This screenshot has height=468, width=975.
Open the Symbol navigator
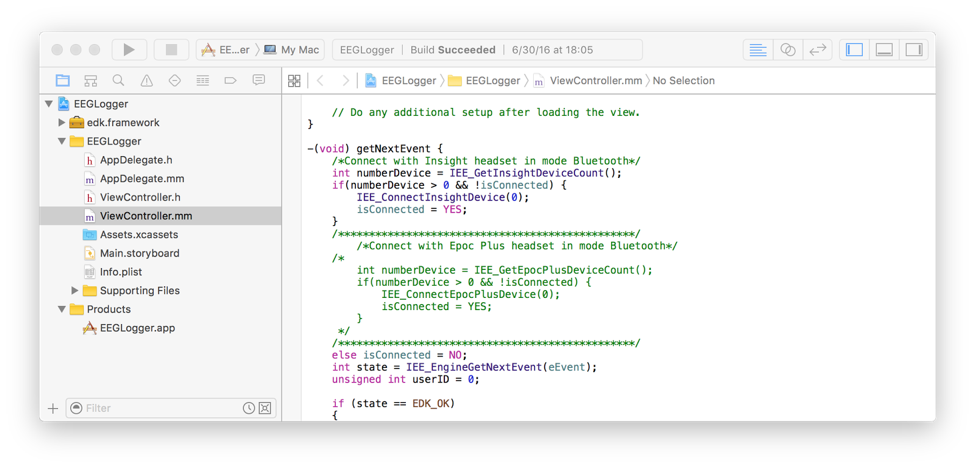pos(91,80)
